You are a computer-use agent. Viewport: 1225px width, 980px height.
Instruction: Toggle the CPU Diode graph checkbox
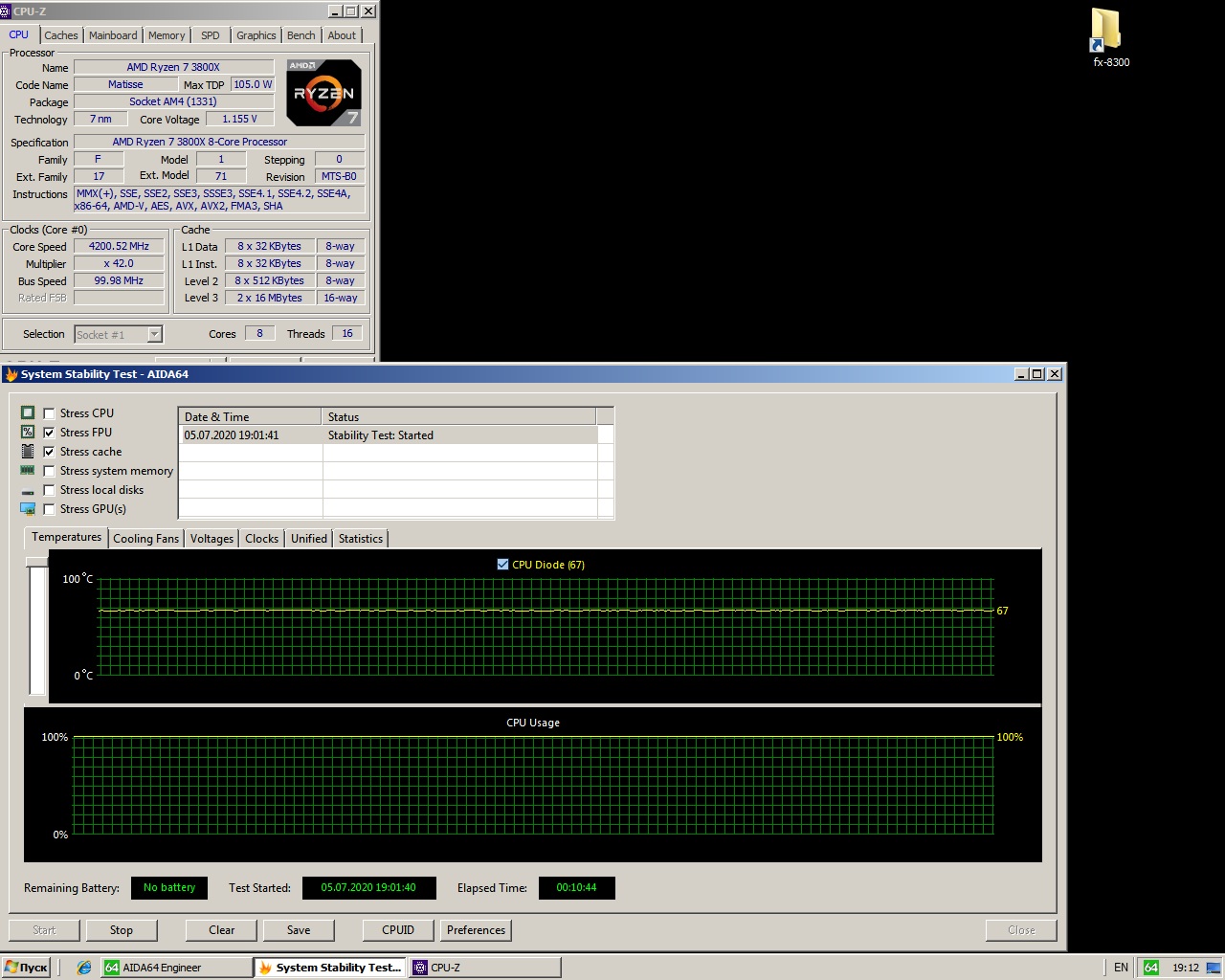coord(502,565)
